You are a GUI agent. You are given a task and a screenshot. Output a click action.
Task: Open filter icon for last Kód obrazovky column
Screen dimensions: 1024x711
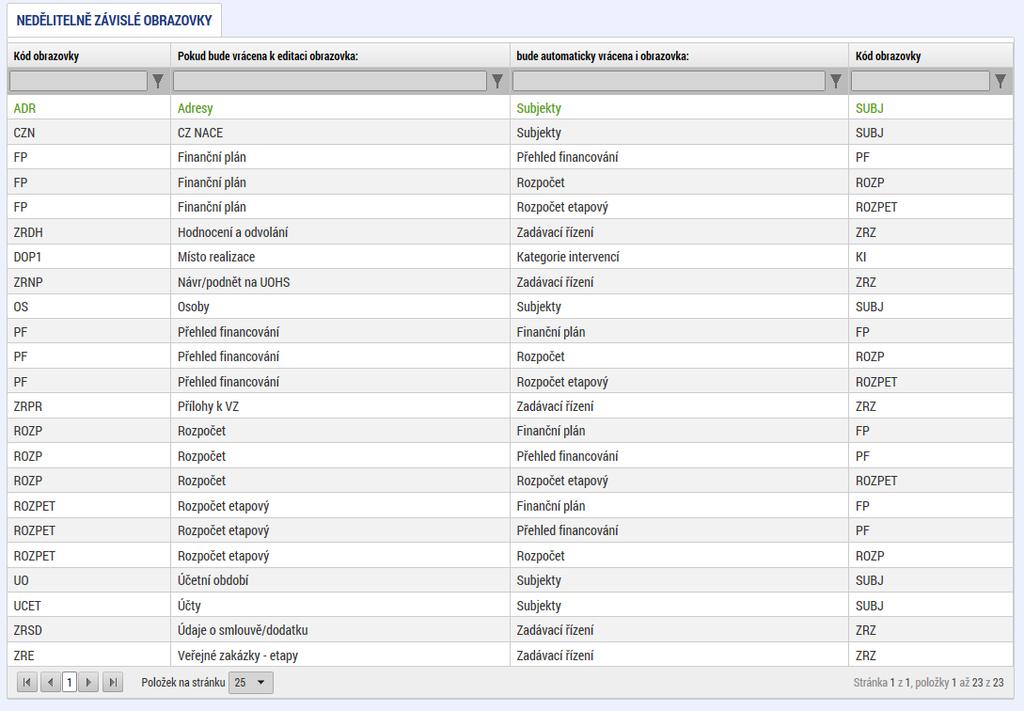click(1000, 81)
